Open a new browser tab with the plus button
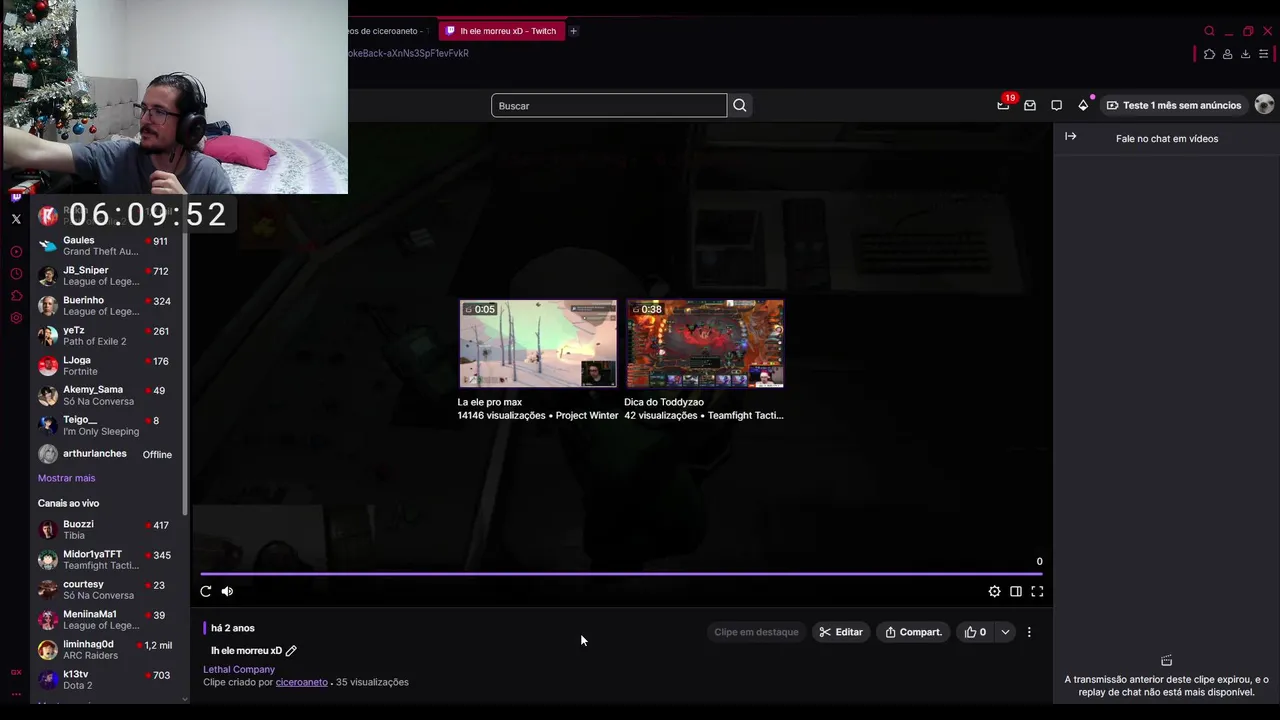The width and height of the screenshot is (1280, 720). click(573, 31)
